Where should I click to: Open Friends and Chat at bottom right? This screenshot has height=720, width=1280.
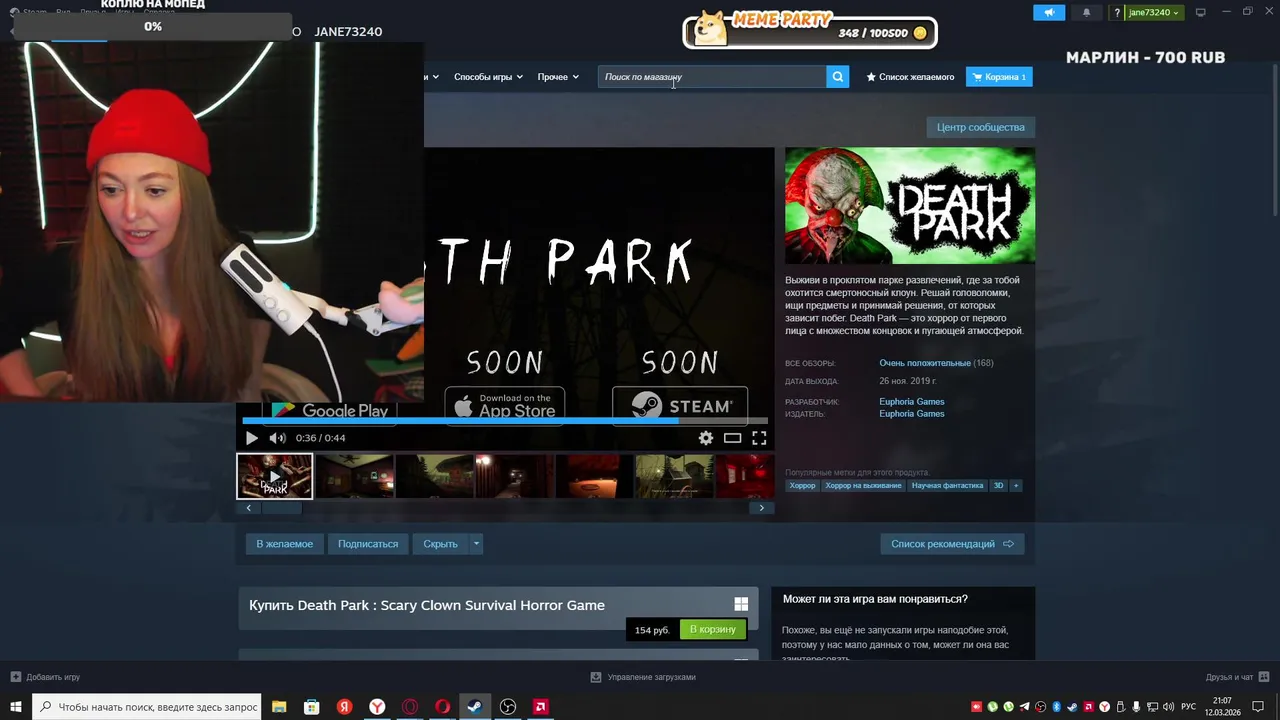click(x=1237, y=677)
